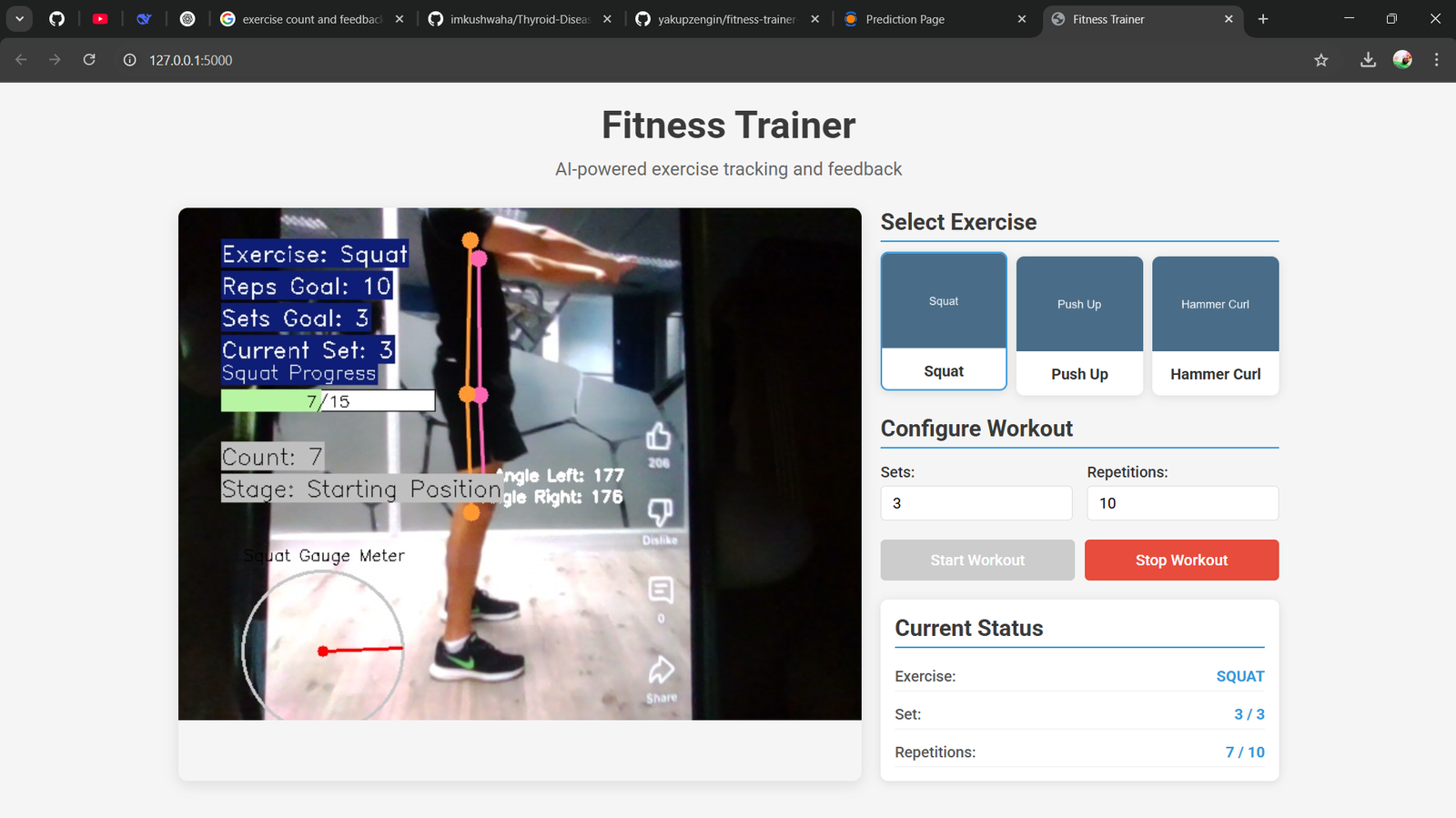Close the Prediction Page tab

point(1022,19)
